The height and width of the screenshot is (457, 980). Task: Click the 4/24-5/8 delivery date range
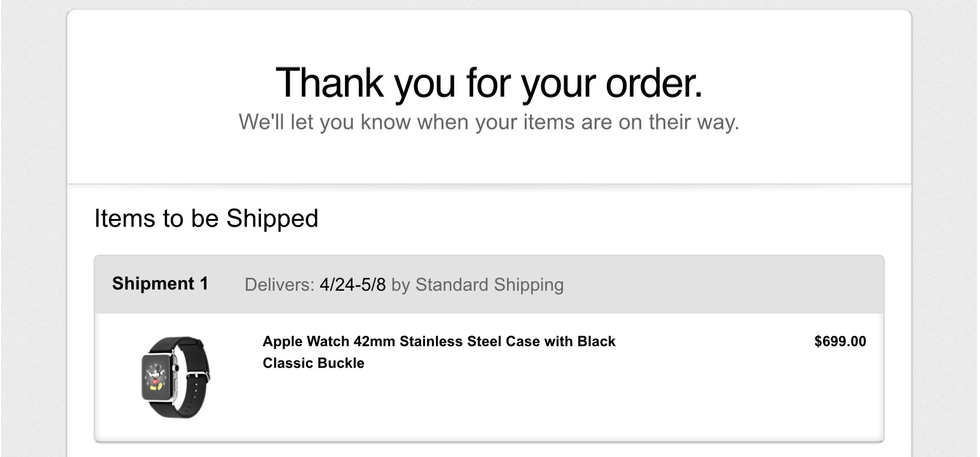353,285
